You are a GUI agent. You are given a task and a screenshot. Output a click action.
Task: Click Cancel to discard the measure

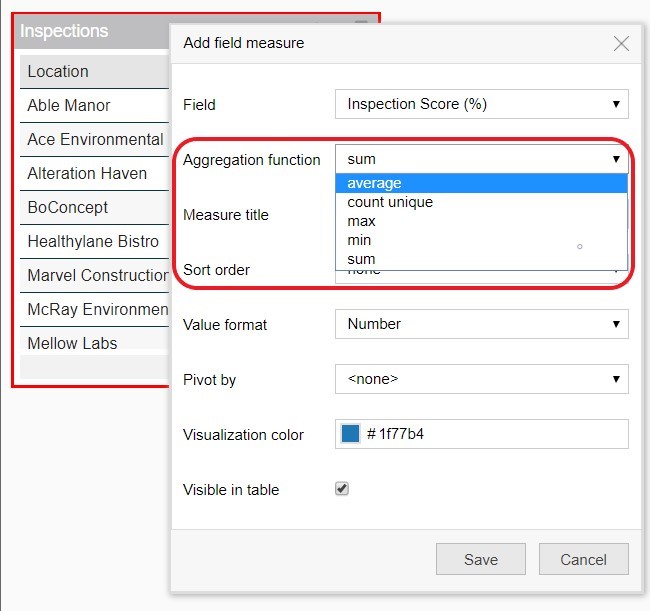tap(583, 559)
